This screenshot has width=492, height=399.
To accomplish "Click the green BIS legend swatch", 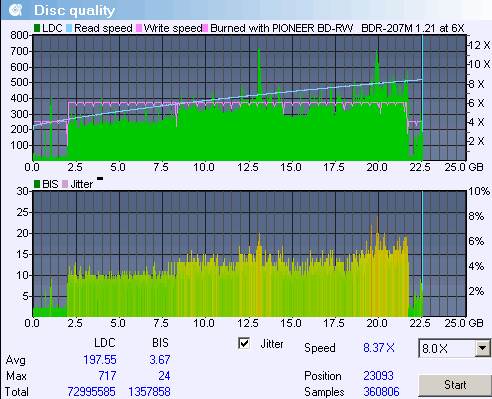I will click(37, 184).
